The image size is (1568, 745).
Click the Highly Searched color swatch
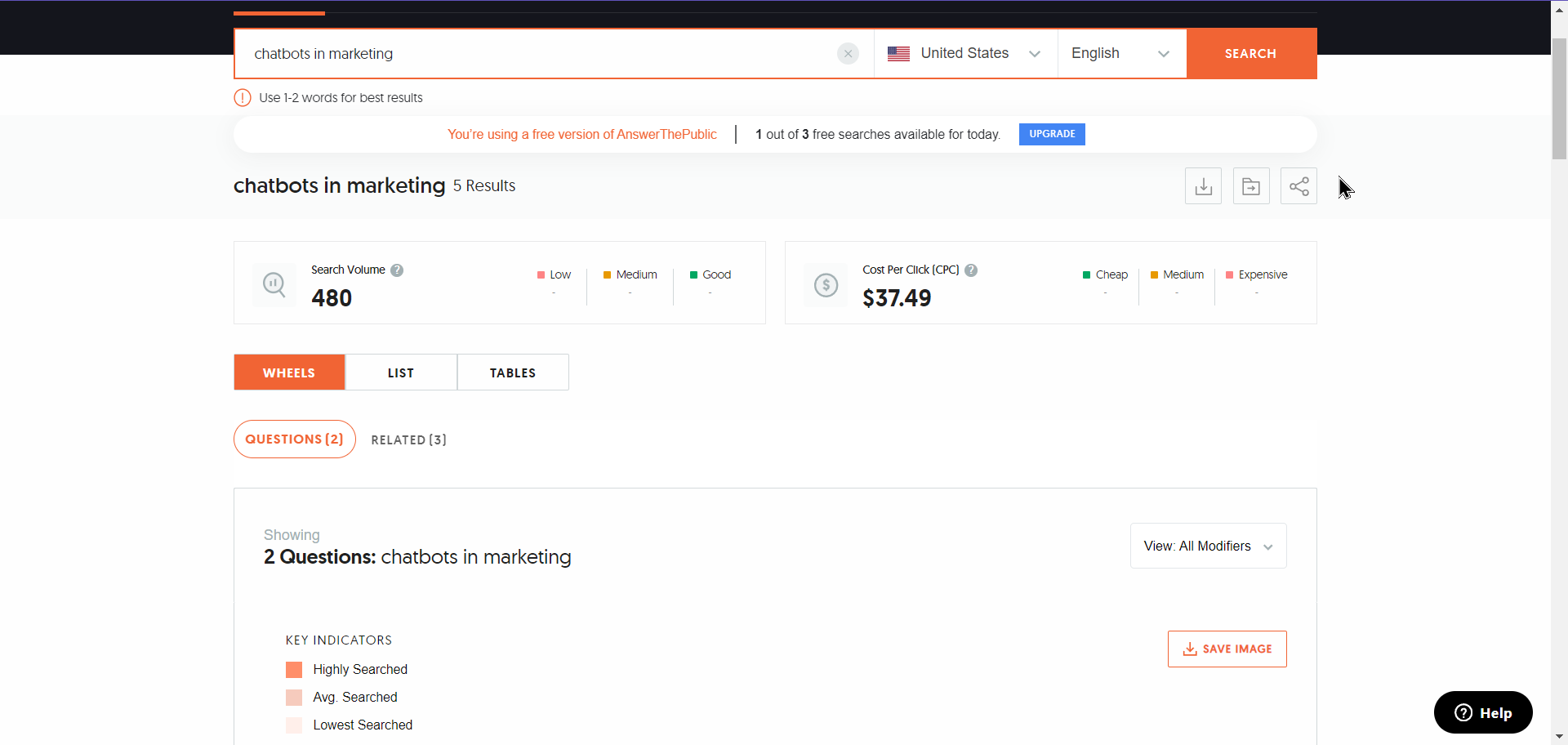tap(294, 670)
